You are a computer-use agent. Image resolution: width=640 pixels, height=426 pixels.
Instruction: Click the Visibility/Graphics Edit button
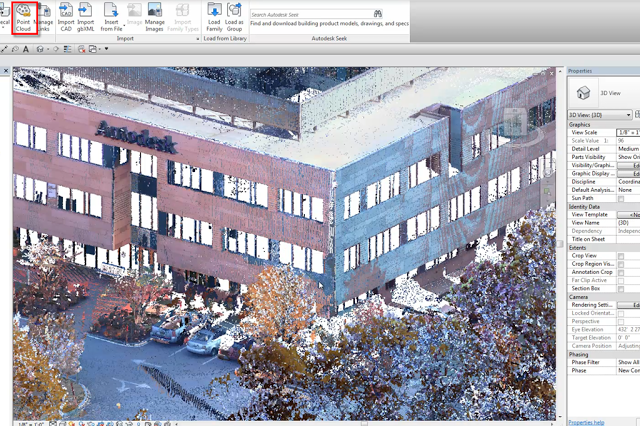(x=629, y=166)
